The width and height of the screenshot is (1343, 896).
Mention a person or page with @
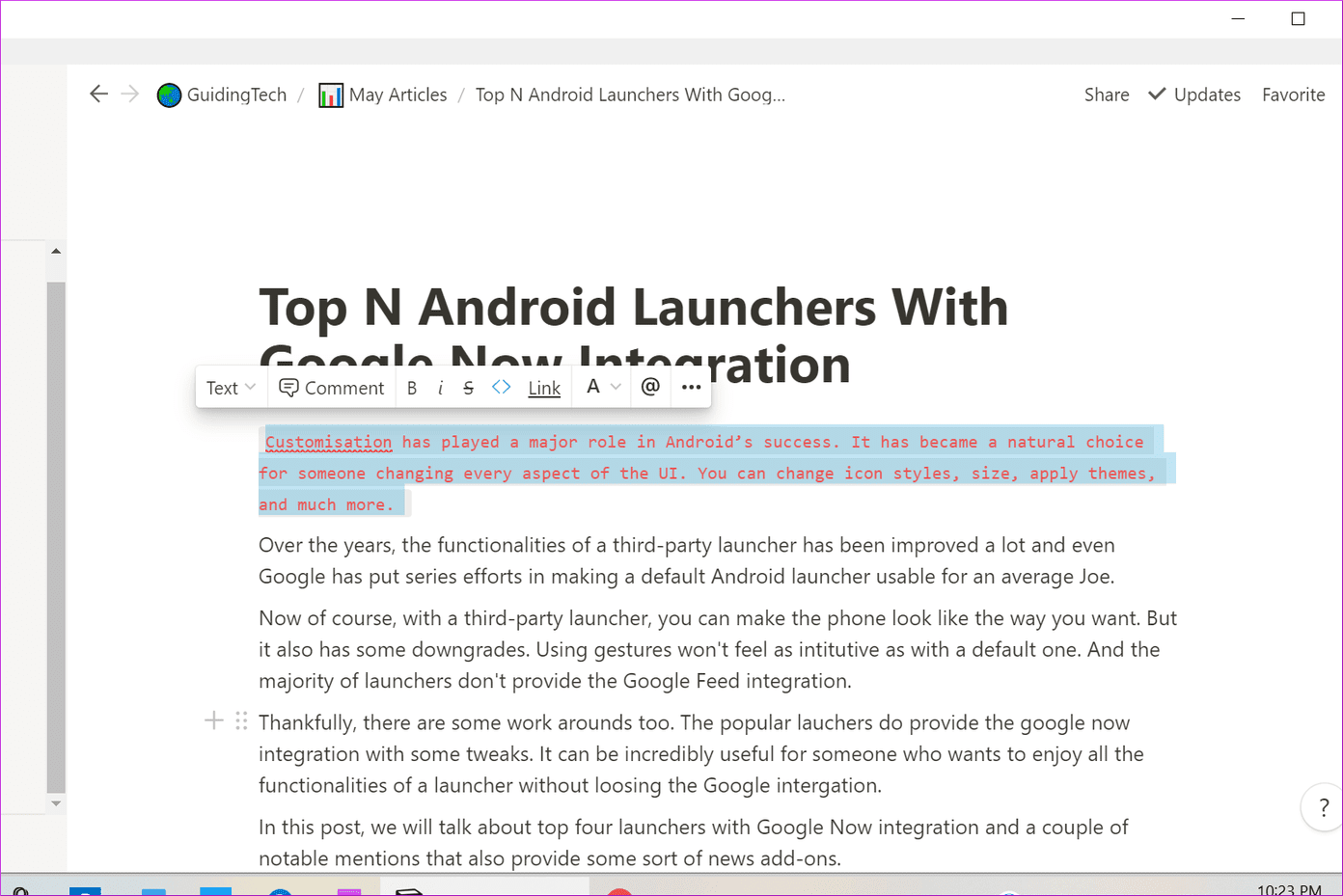(650, 387)
